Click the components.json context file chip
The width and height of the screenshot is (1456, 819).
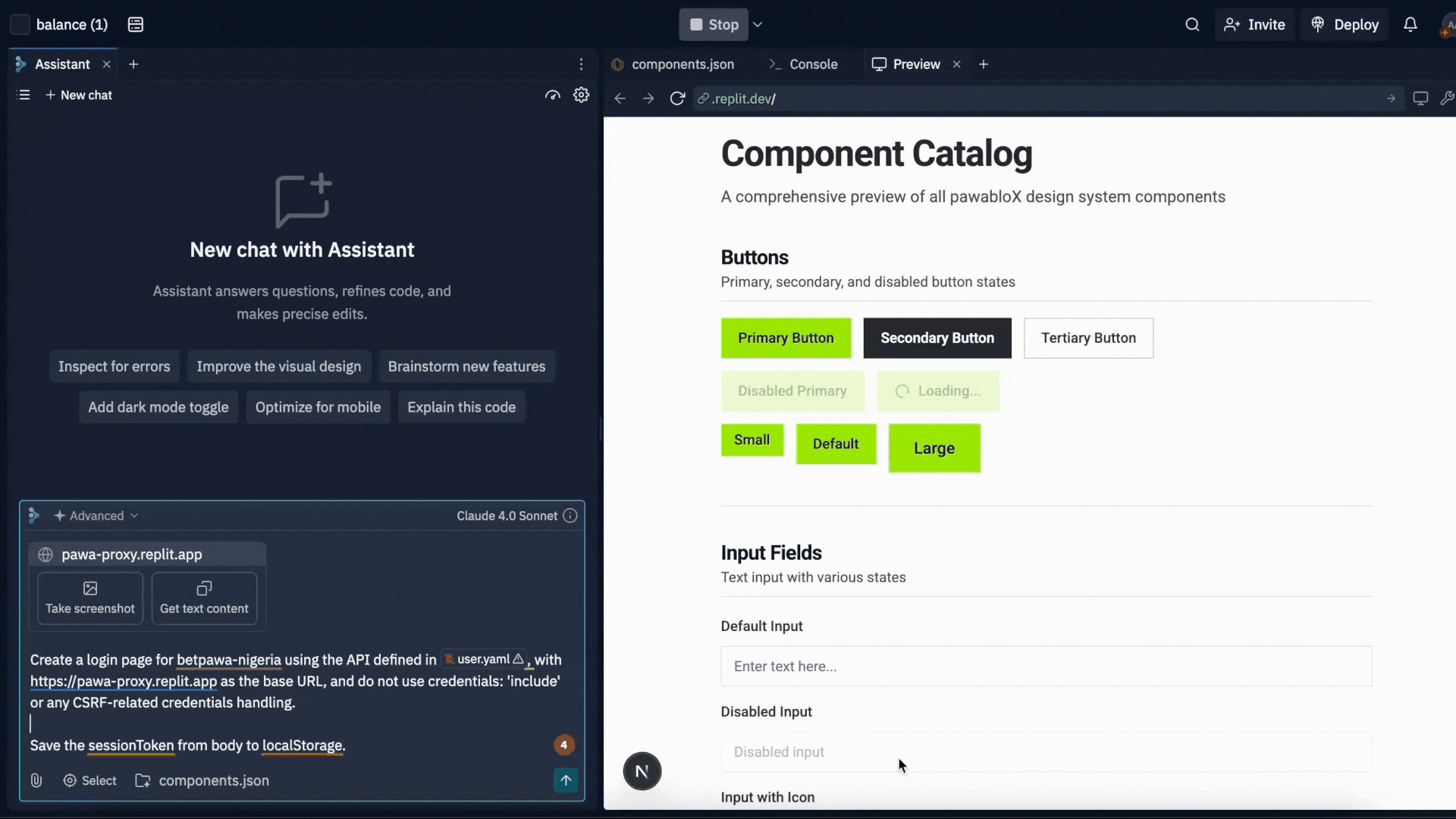pos(202,780)
